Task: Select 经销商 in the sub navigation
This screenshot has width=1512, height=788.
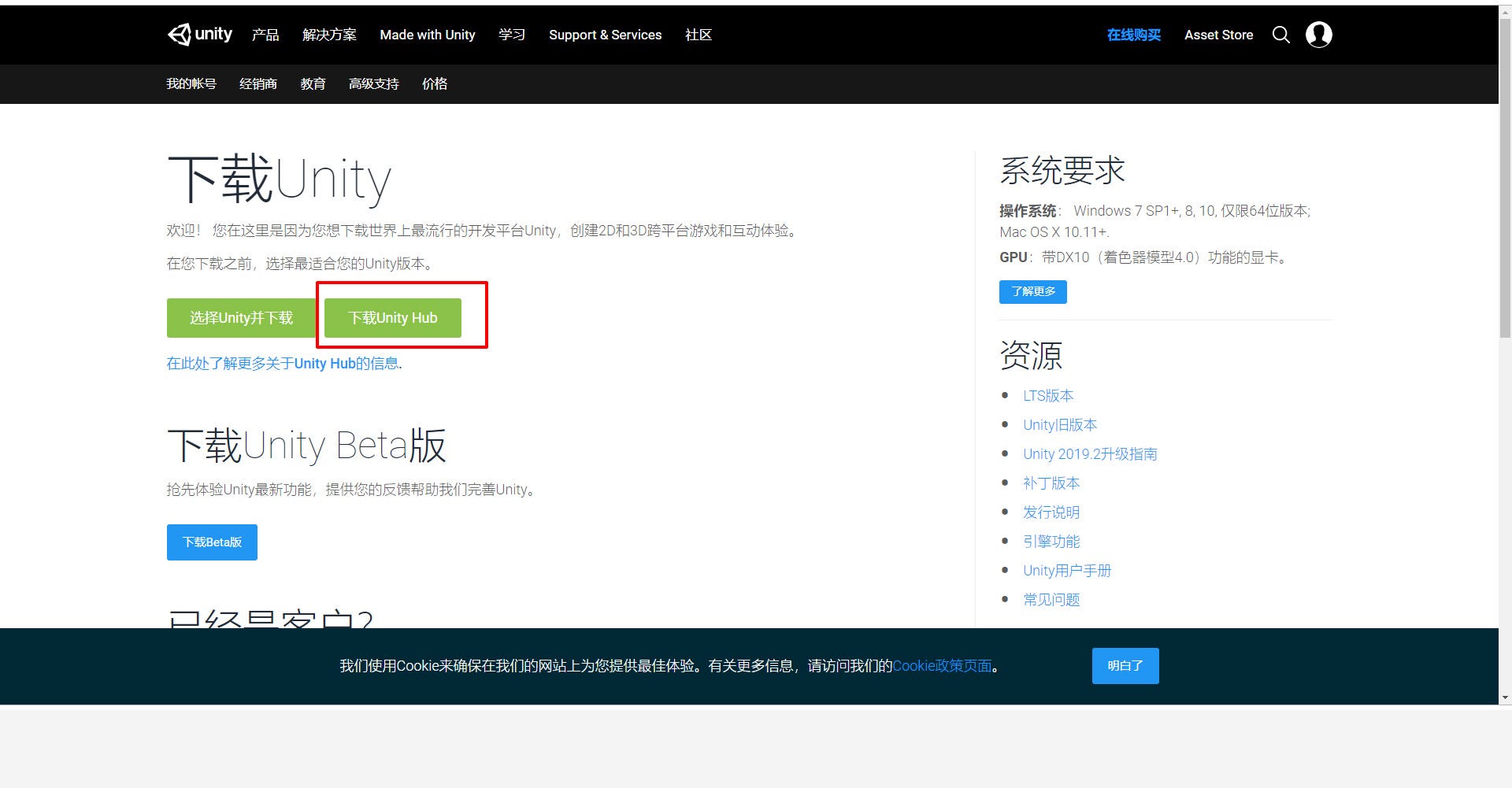Action: click(258, 83)
